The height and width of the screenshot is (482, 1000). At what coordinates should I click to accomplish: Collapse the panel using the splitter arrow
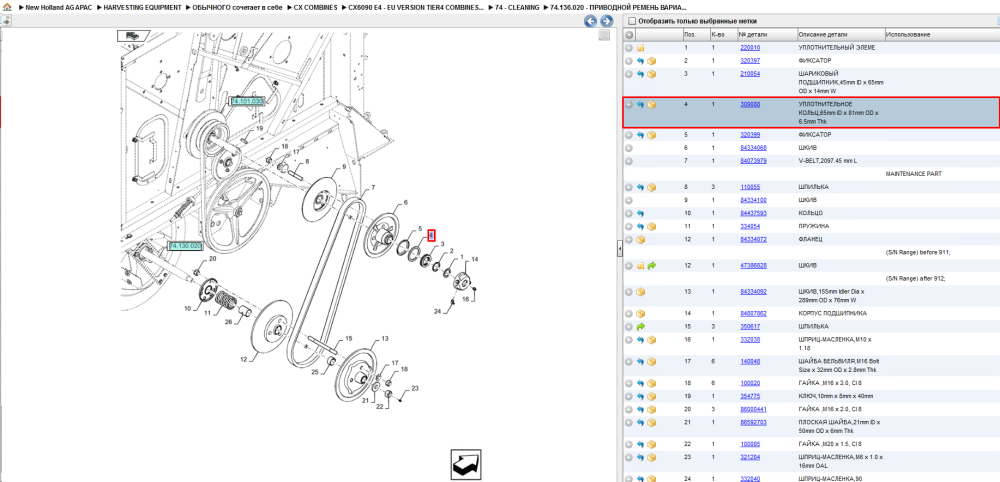(619, 251)
